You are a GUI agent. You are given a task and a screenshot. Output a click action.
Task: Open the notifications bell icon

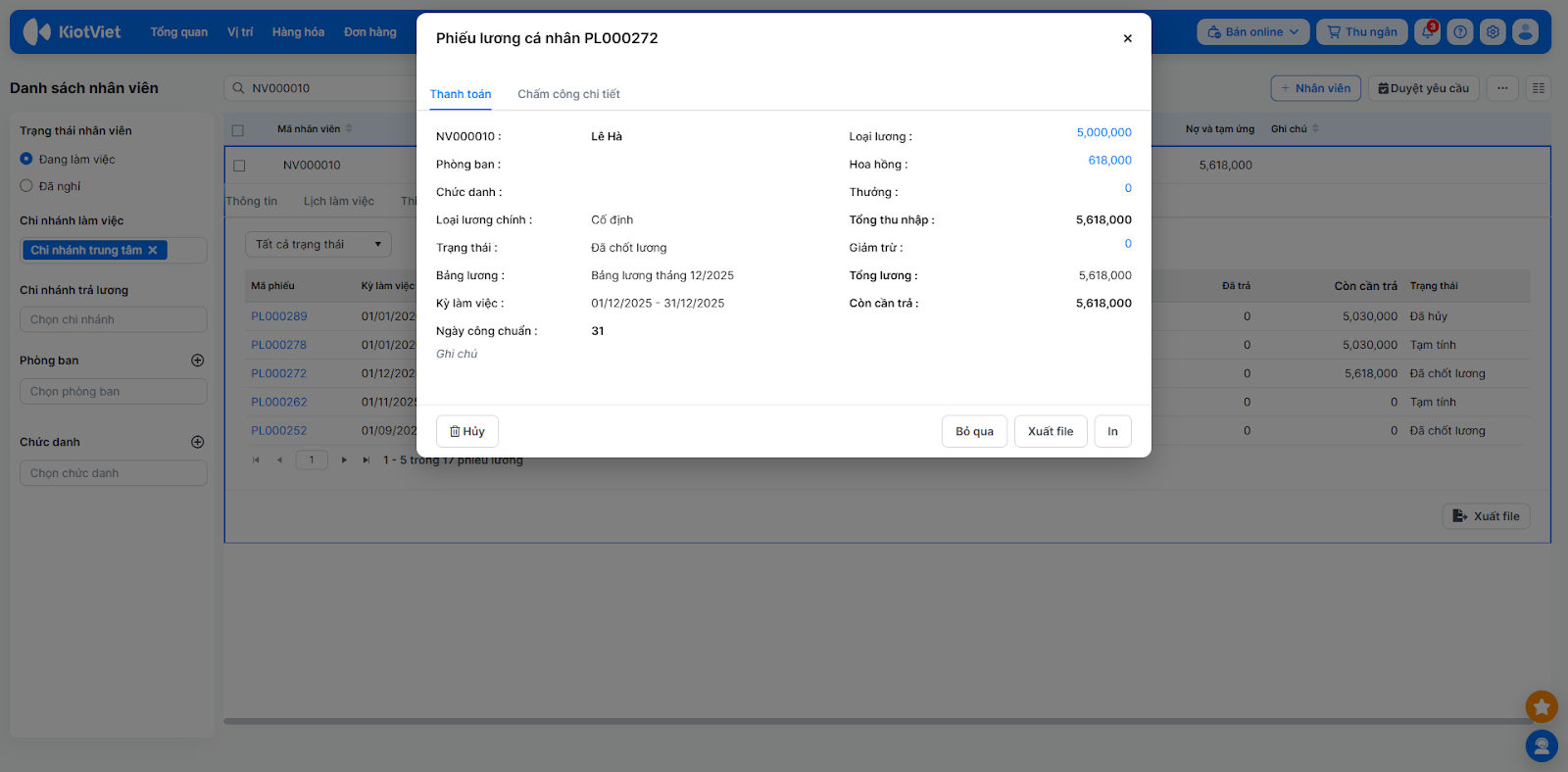coord(1428,32)
